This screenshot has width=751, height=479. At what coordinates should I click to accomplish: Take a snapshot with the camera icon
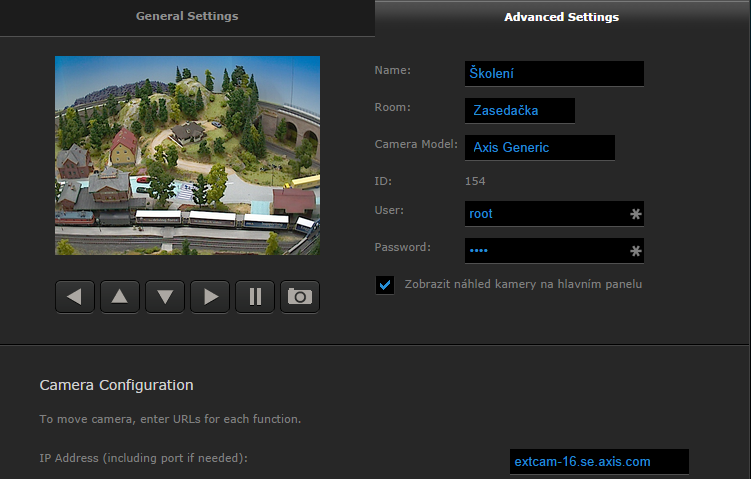(x=300, y=297)
